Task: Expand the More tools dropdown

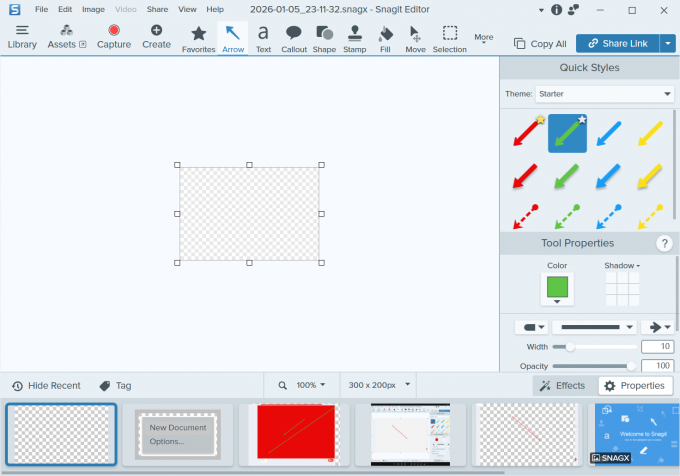Action: click(484, 38)
